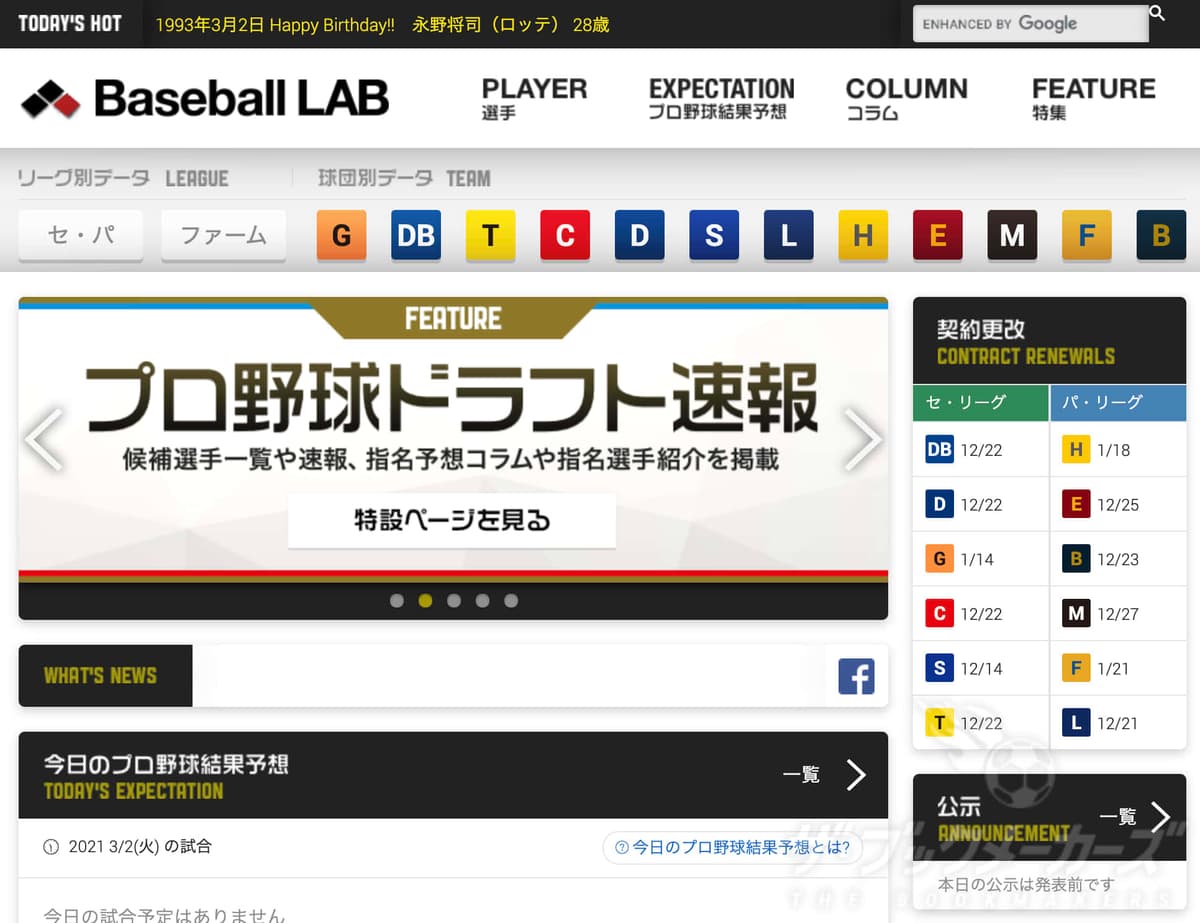The image size is (1200, 923).
Task: Open DB 12/22 contract renewal entry
Action: tap(981, 449)
